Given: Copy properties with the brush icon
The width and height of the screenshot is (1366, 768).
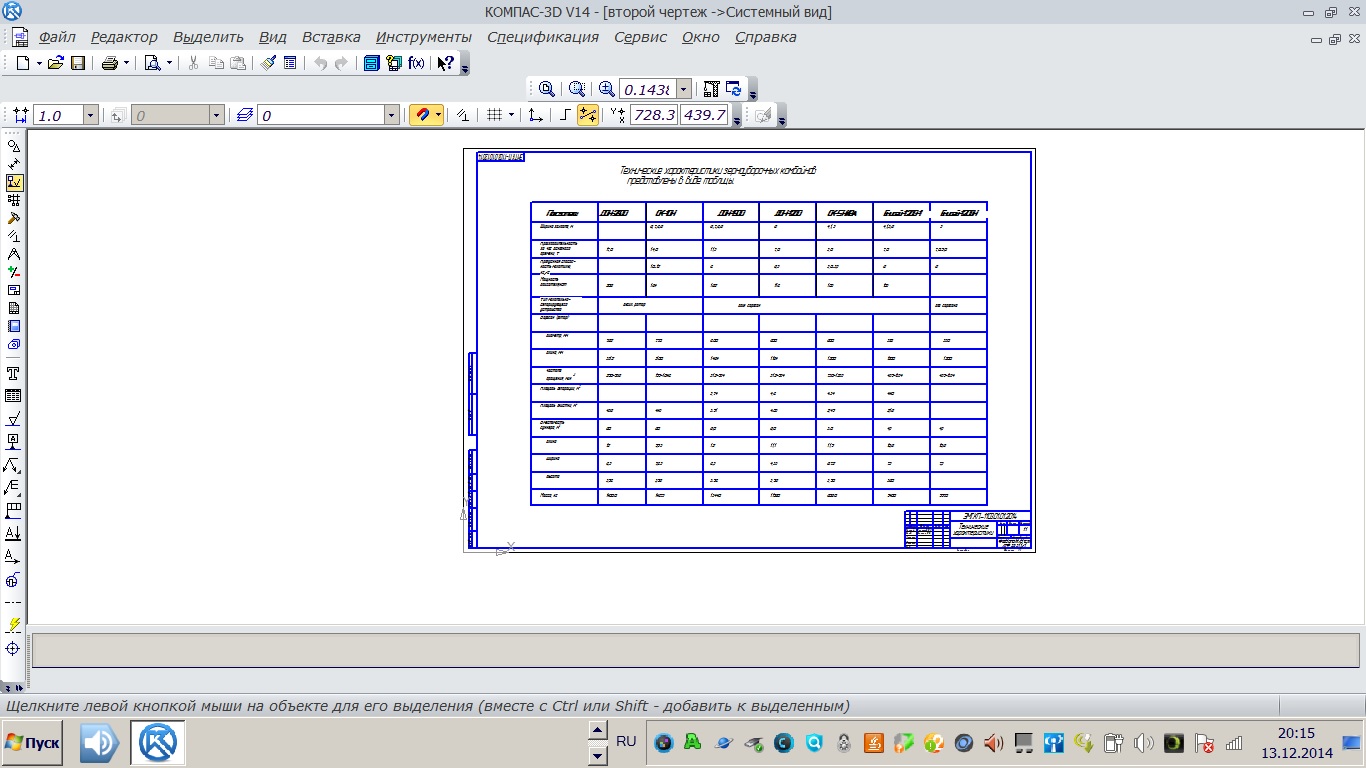Looking at the screenshot, I should pos(268,62).
